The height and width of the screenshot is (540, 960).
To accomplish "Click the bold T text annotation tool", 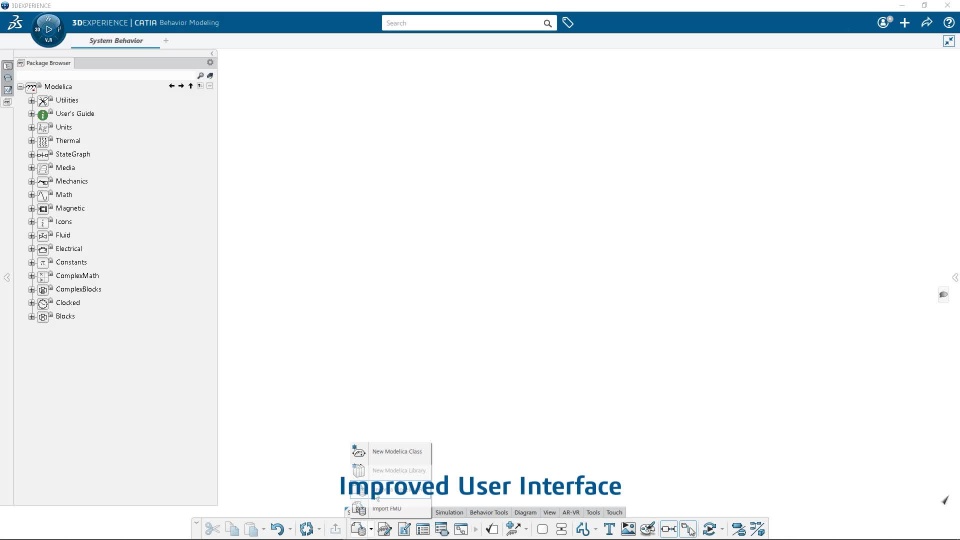I will tap(609, 529).
